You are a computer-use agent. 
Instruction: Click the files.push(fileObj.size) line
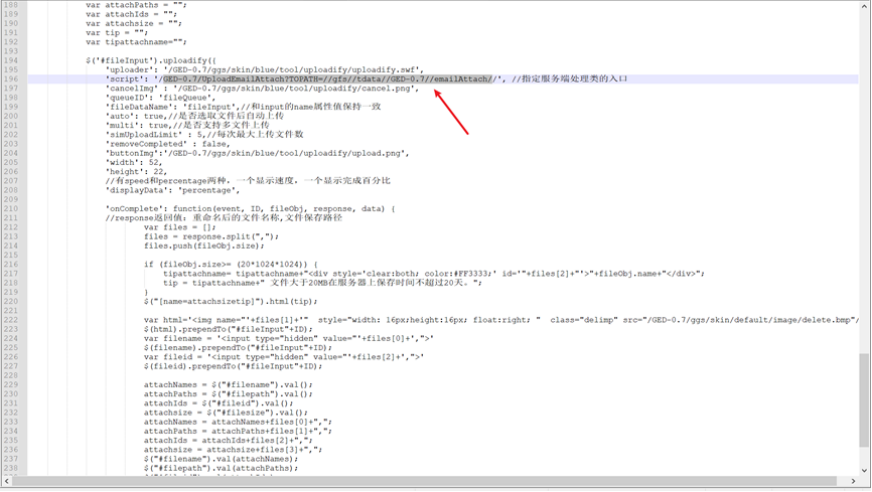click(x=204, y=246)
